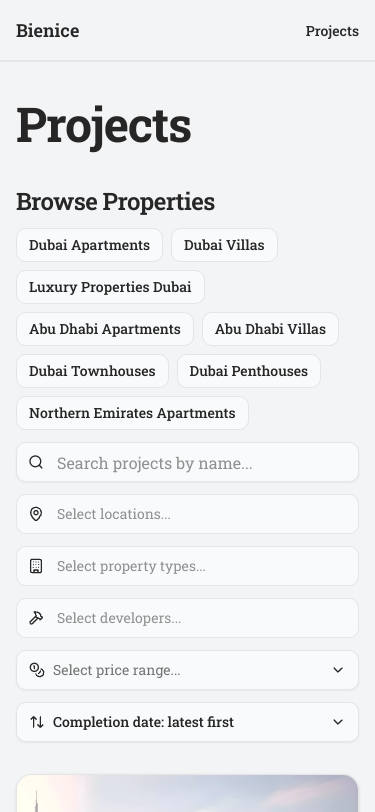Select the Dubai Penthouses chip
The width and height of the screenshot is (375, 812).
(x=249, y=371)
